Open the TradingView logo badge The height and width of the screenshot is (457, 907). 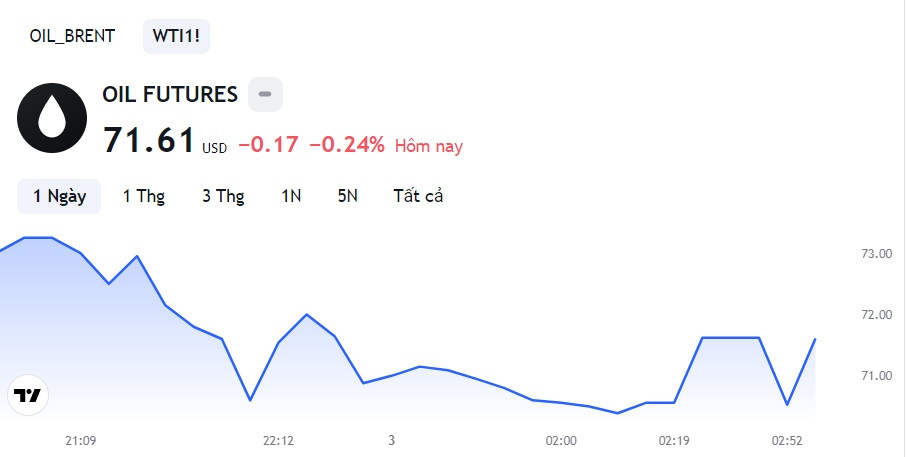pyautogui.click(x=28, y=395)
